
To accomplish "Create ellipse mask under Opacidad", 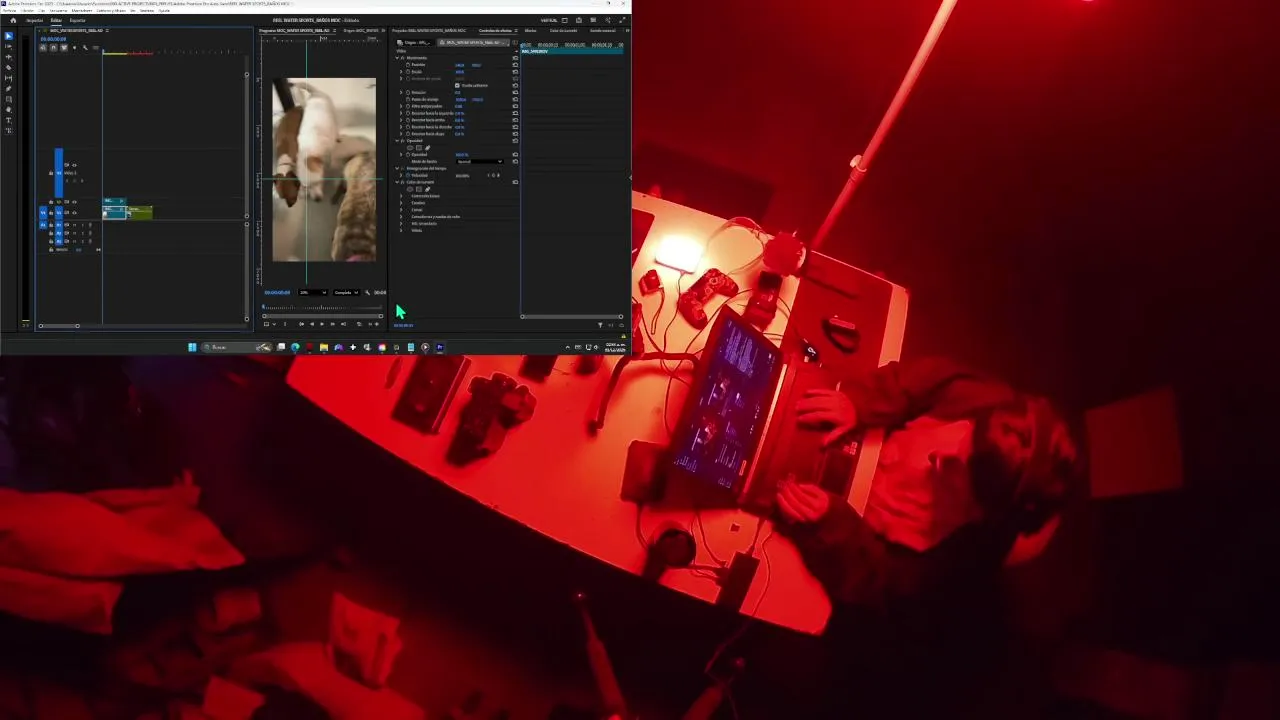I will click(410, 148).
